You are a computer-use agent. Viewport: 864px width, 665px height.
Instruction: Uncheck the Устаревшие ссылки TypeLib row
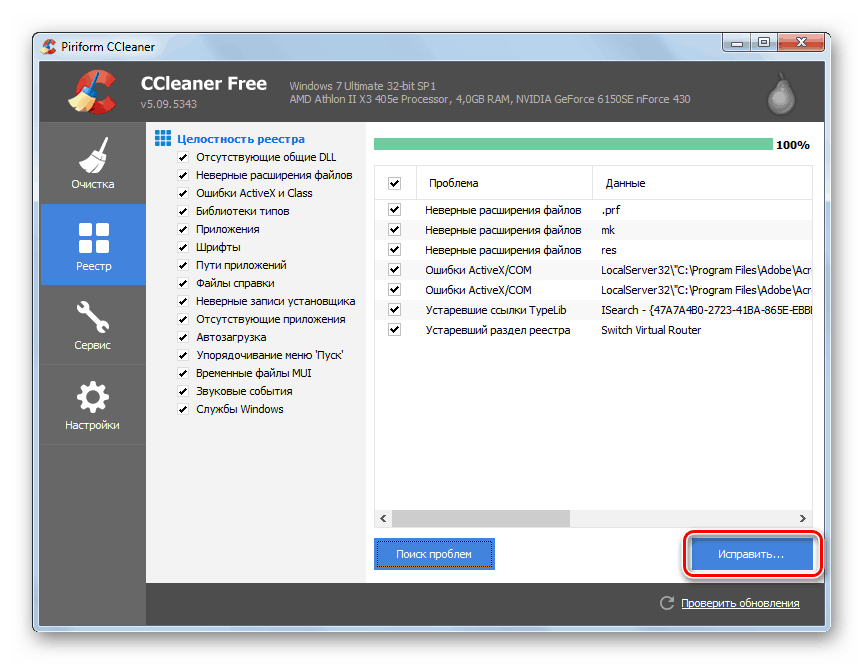click(395, 310)
